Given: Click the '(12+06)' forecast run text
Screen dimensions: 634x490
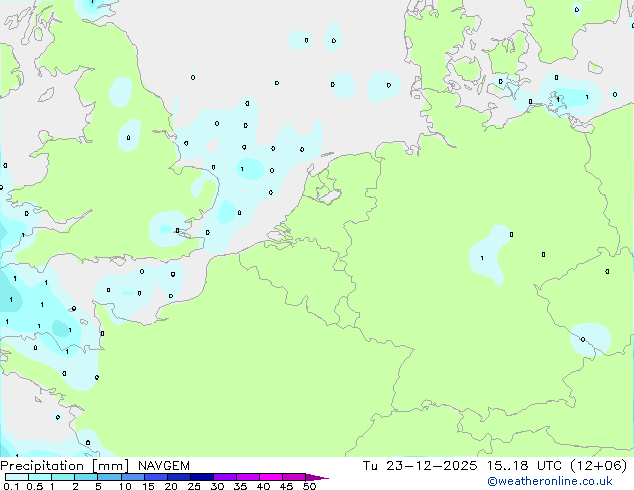Looking at the screenshot, I should pos(598,466).
